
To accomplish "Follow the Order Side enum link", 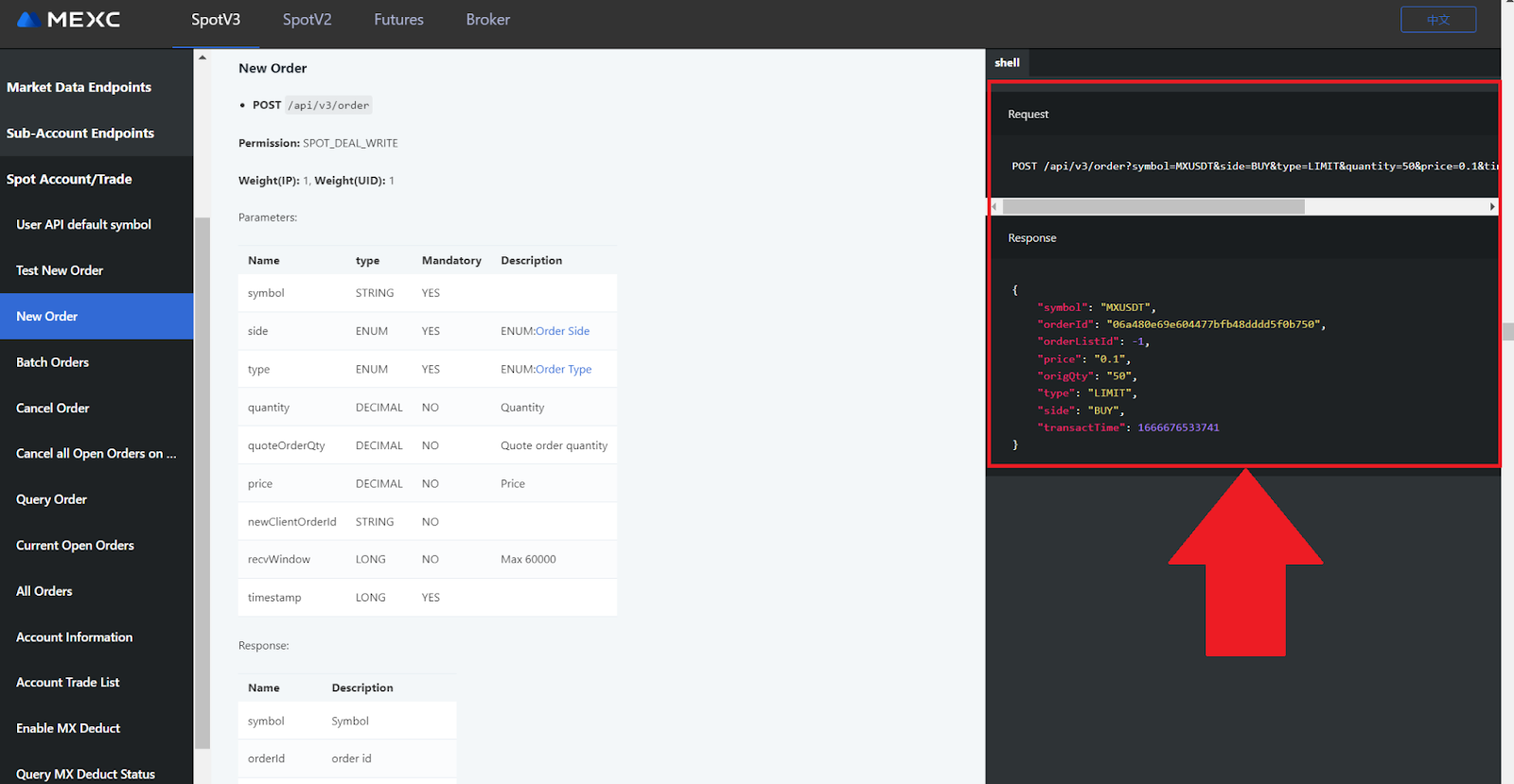I will coord(562,331).
